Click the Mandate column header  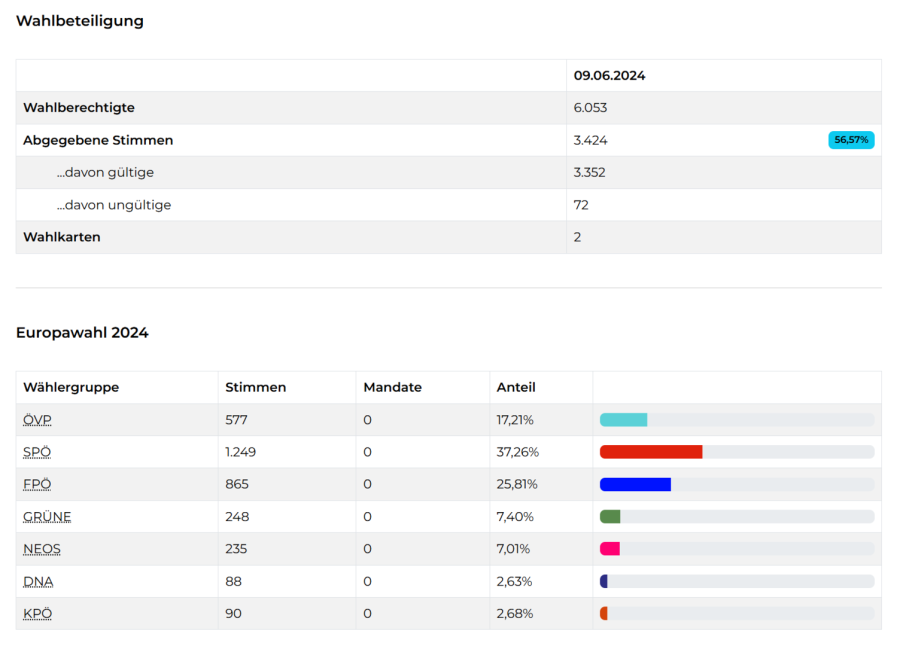pos(392,387)
